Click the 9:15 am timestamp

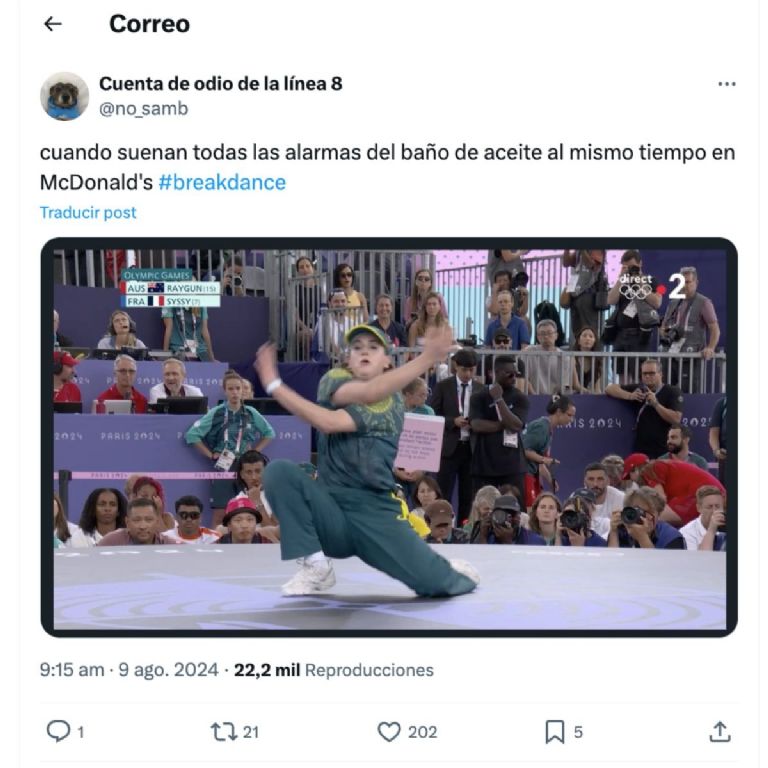click(72, 670)
